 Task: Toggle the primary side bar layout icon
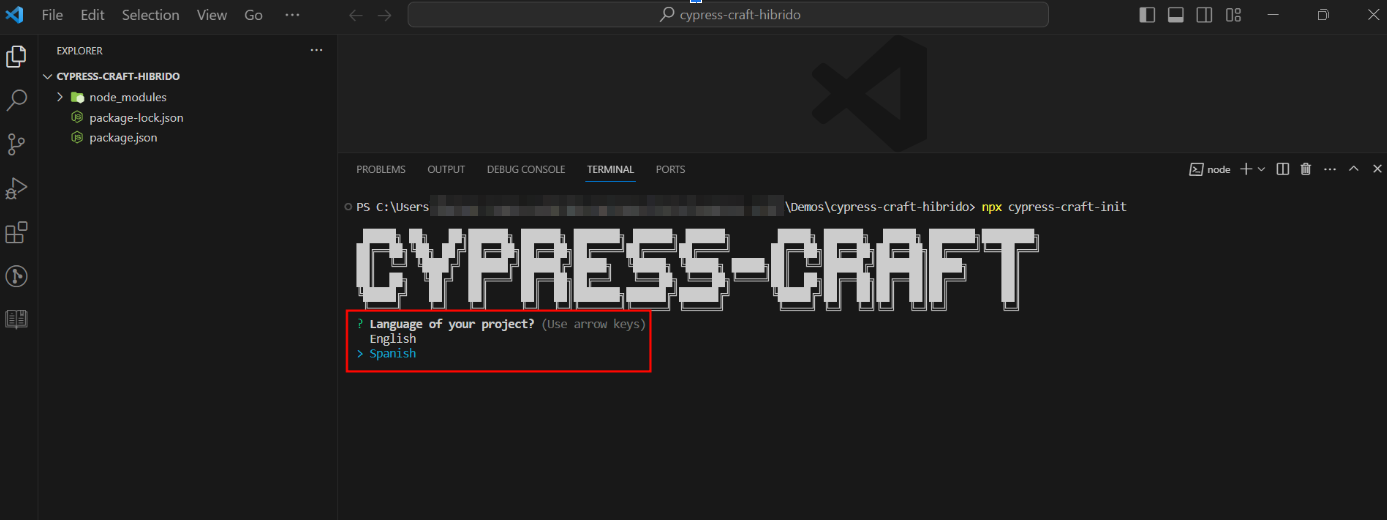point(1147,15)
